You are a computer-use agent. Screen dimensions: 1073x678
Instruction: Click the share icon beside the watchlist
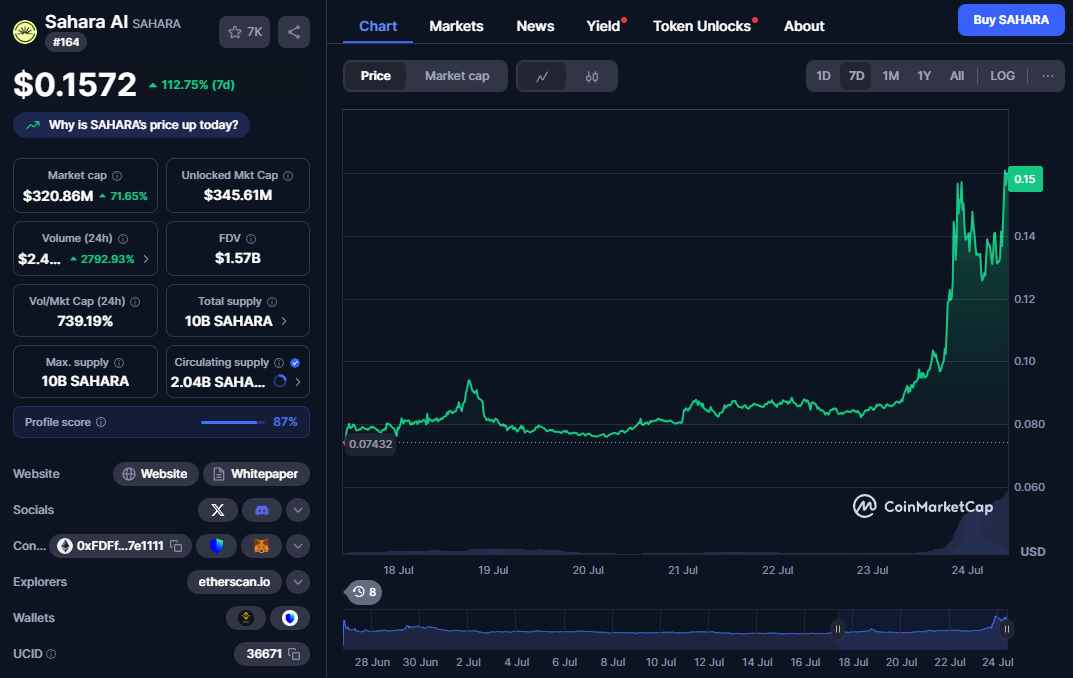[x=294, y=32]
